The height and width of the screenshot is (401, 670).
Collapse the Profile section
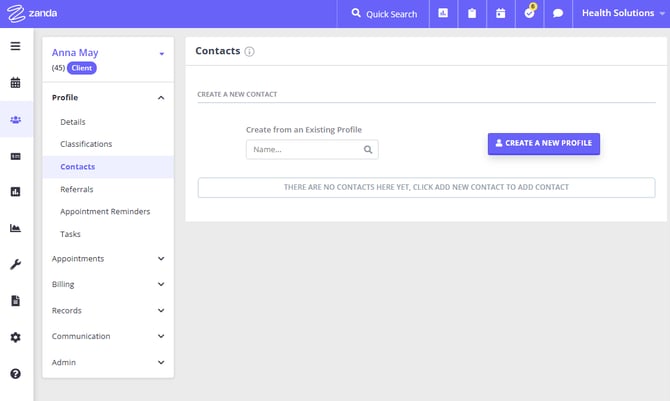point(161,98)
